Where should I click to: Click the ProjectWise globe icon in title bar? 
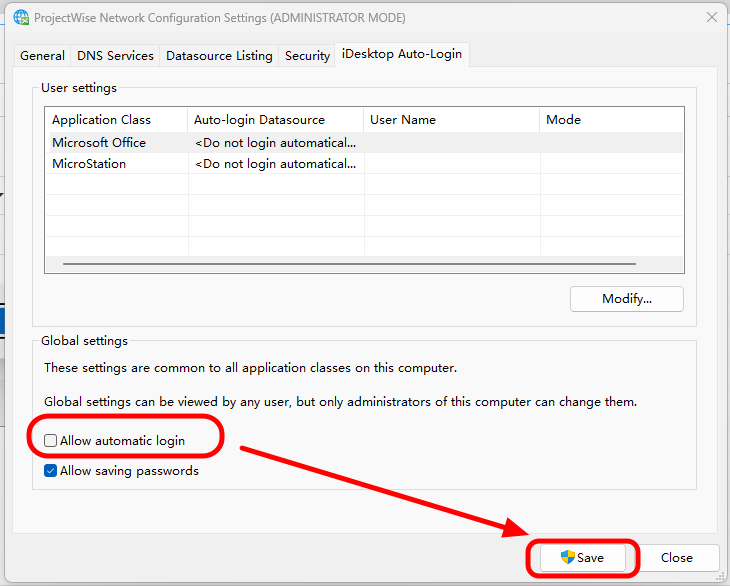[21, 17]
